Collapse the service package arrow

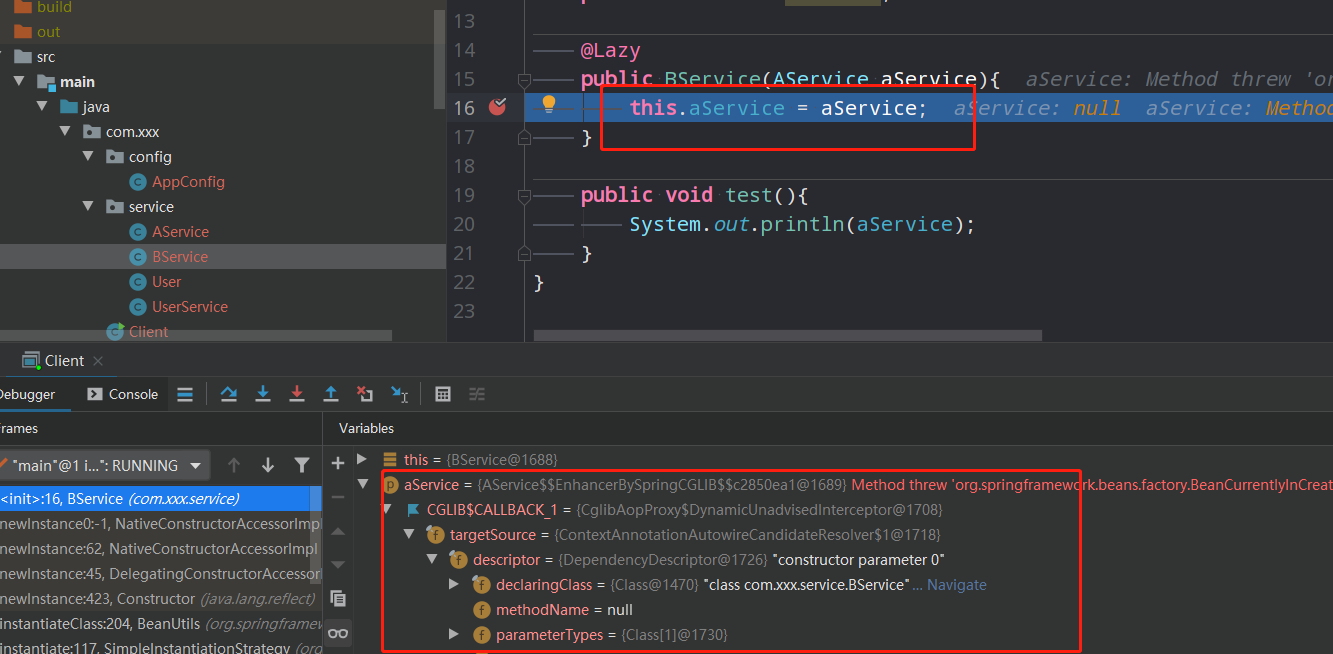88,207
